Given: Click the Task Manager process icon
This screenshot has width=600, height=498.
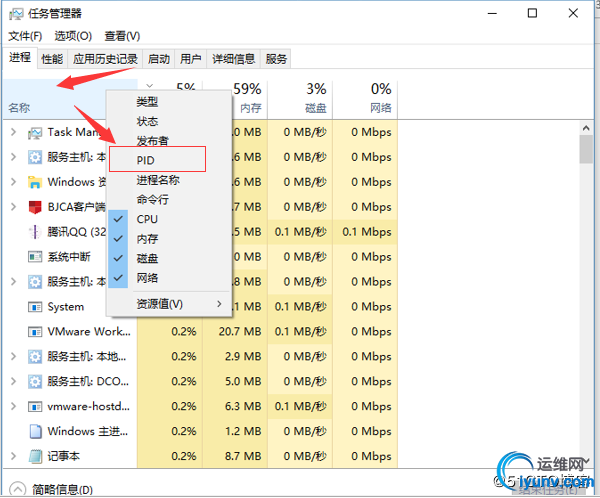Looking at the screenshot, I should pyautogui.click(x=35, y=133).
